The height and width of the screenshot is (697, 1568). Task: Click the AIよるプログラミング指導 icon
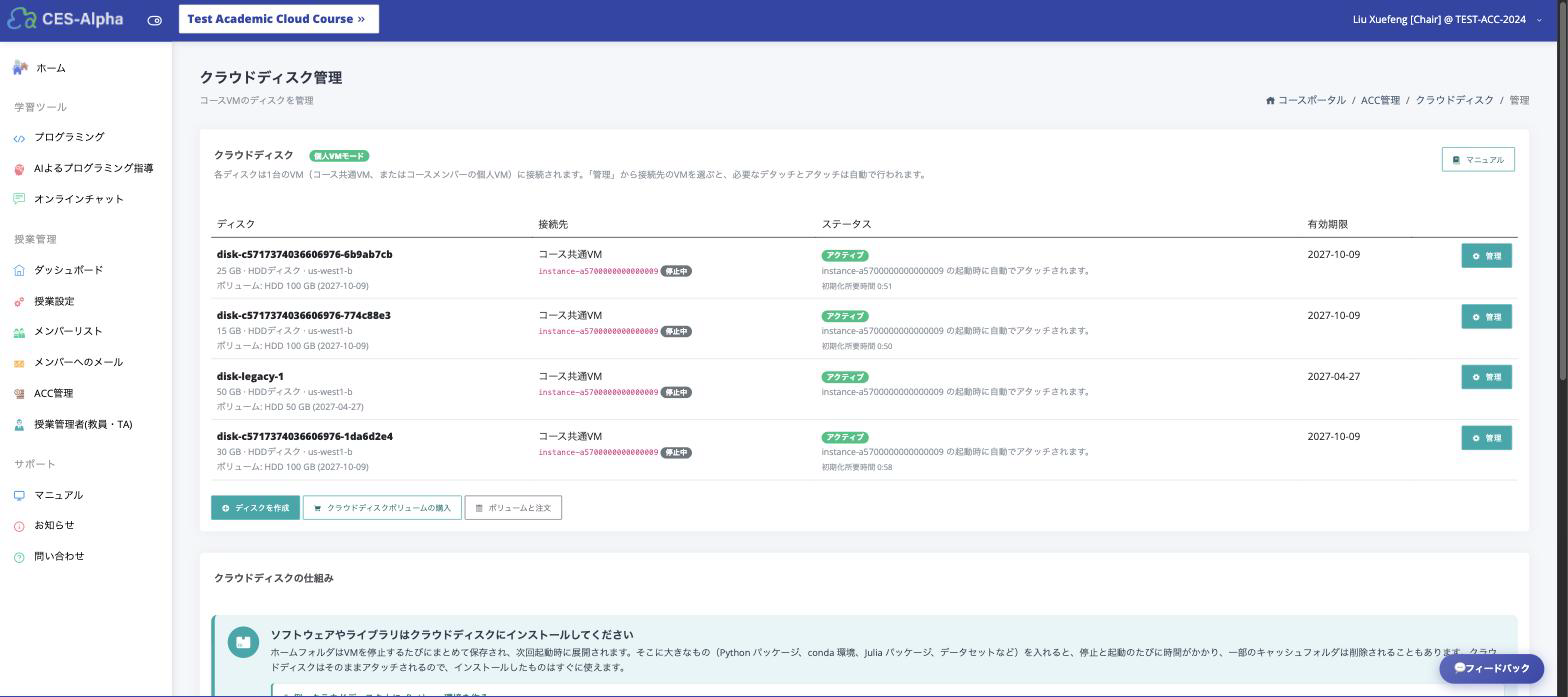pos(19,169)
